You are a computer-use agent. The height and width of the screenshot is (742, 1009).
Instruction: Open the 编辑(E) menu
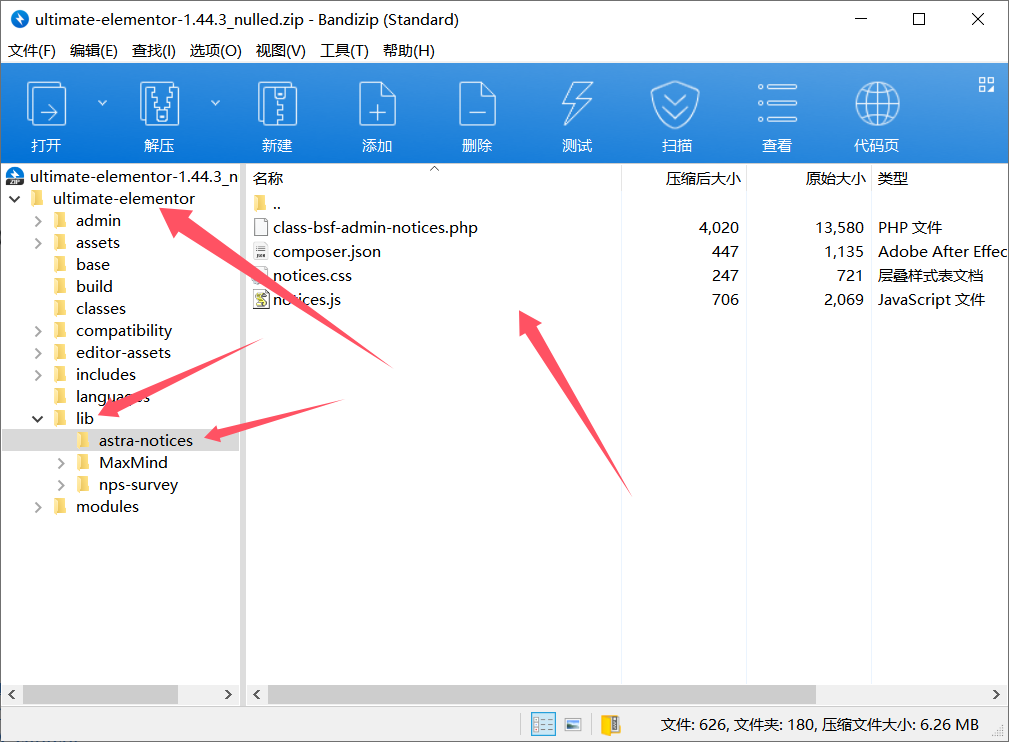(x=94, y=51)
